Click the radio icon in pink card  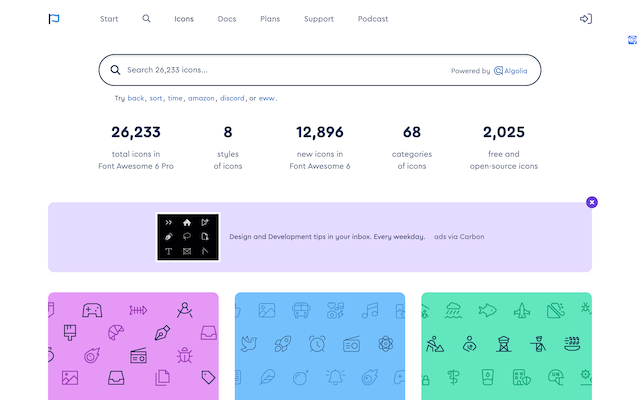(138, 356)
